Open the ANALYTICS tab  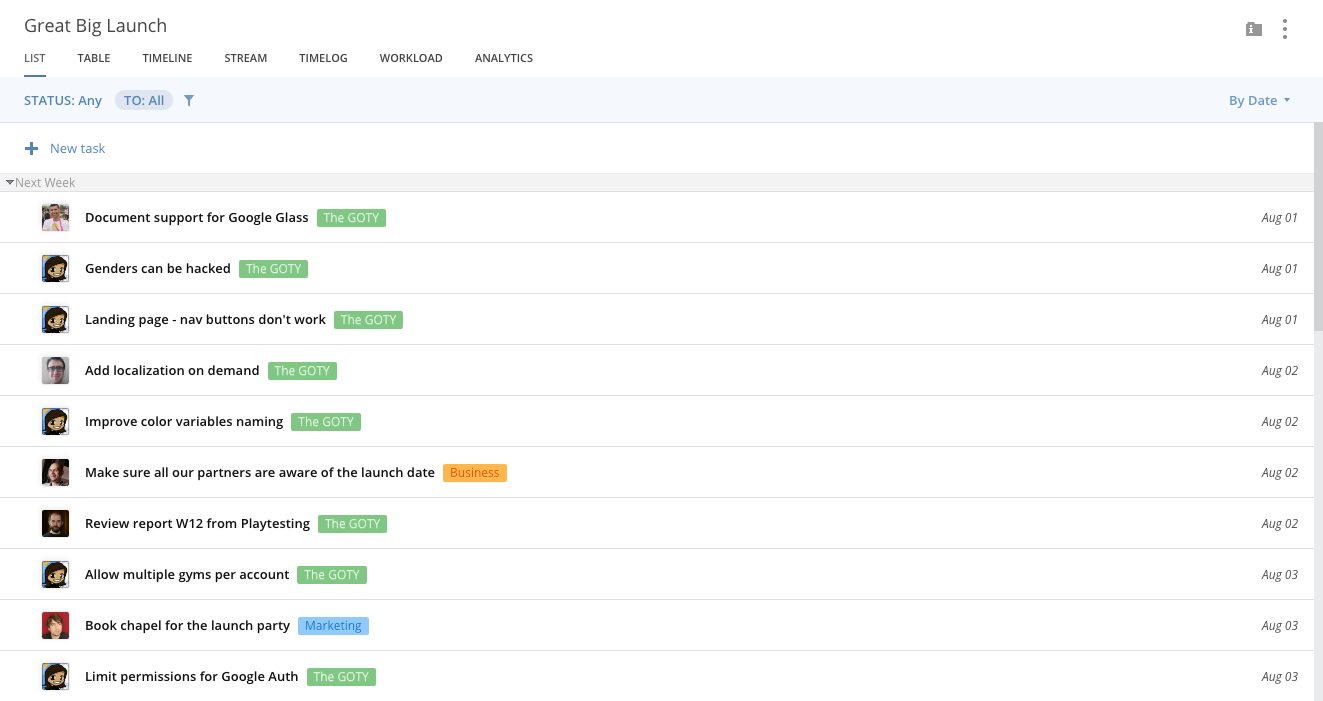(x=504, y=58)
